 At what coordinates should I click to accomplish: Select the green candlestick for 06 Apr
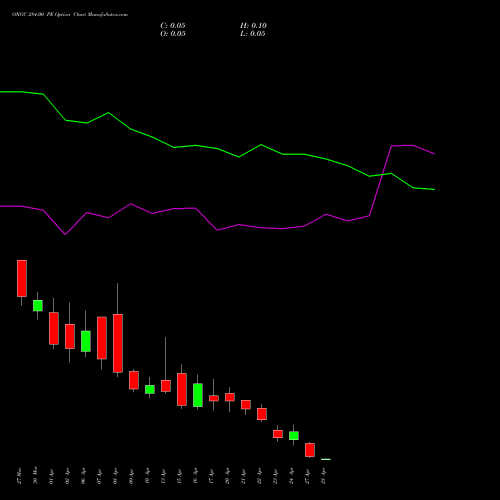click(x=86, y=341)
